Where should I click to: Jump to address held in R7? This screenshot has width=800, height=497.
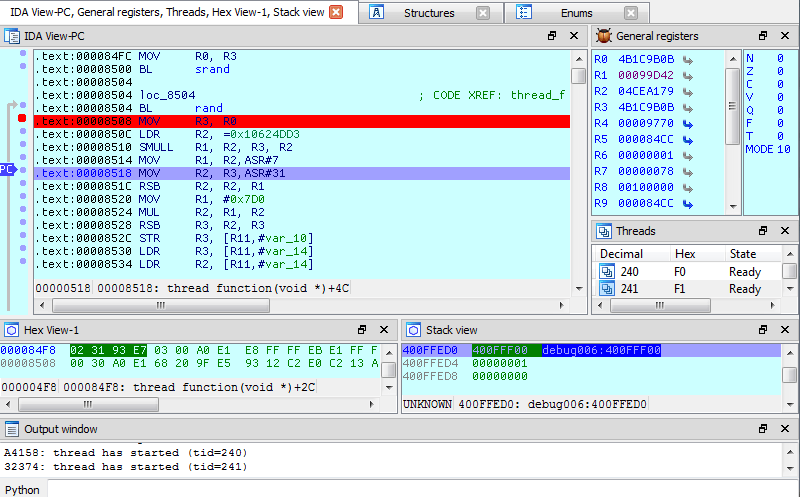688,172
